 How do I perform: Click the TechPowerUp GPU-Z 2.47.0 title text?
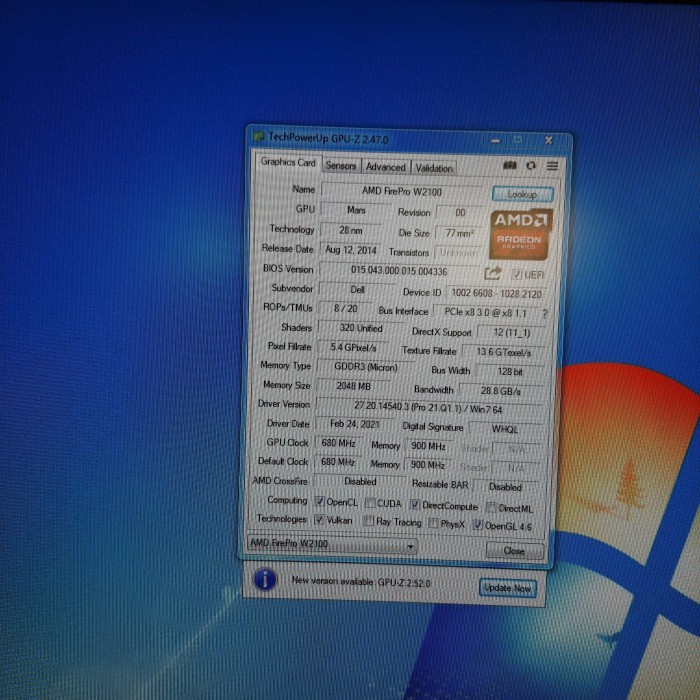(328, 138)
